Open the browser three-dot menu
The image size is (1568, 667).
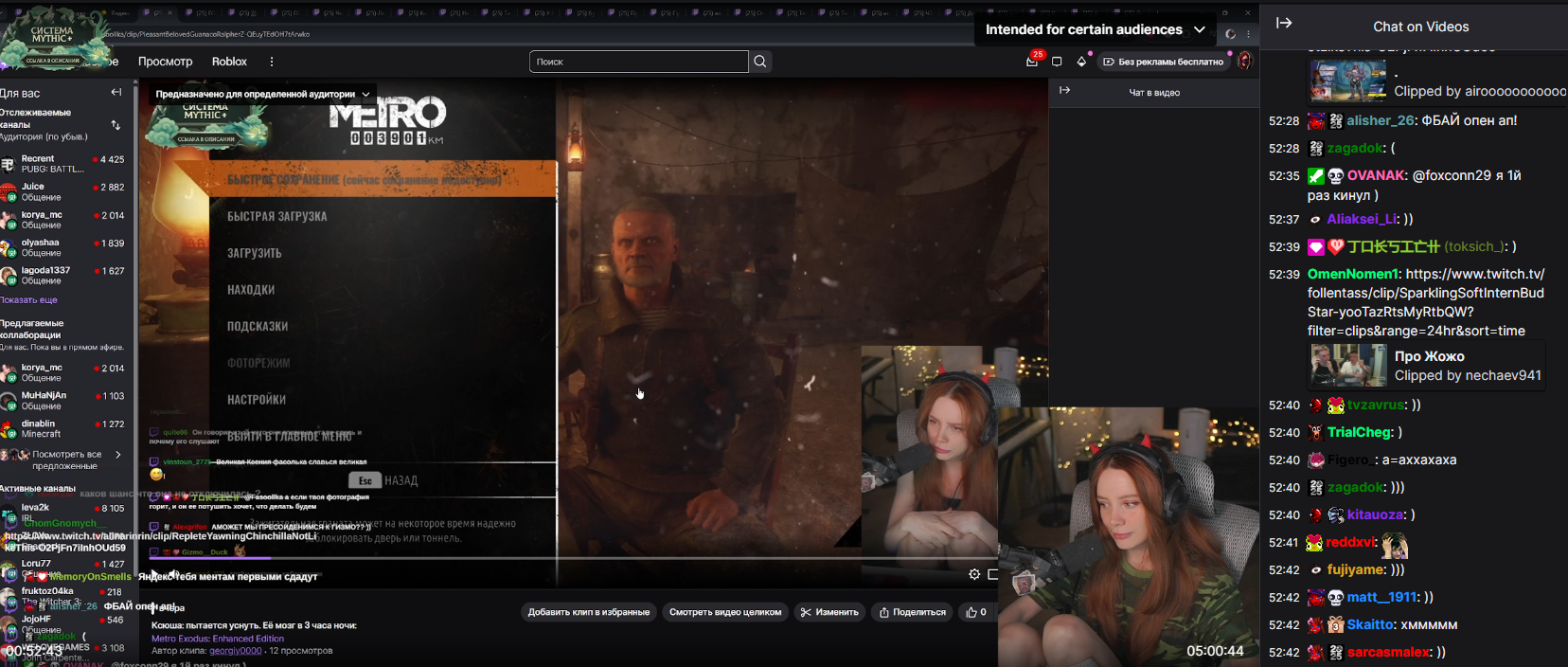(1248, 34)
